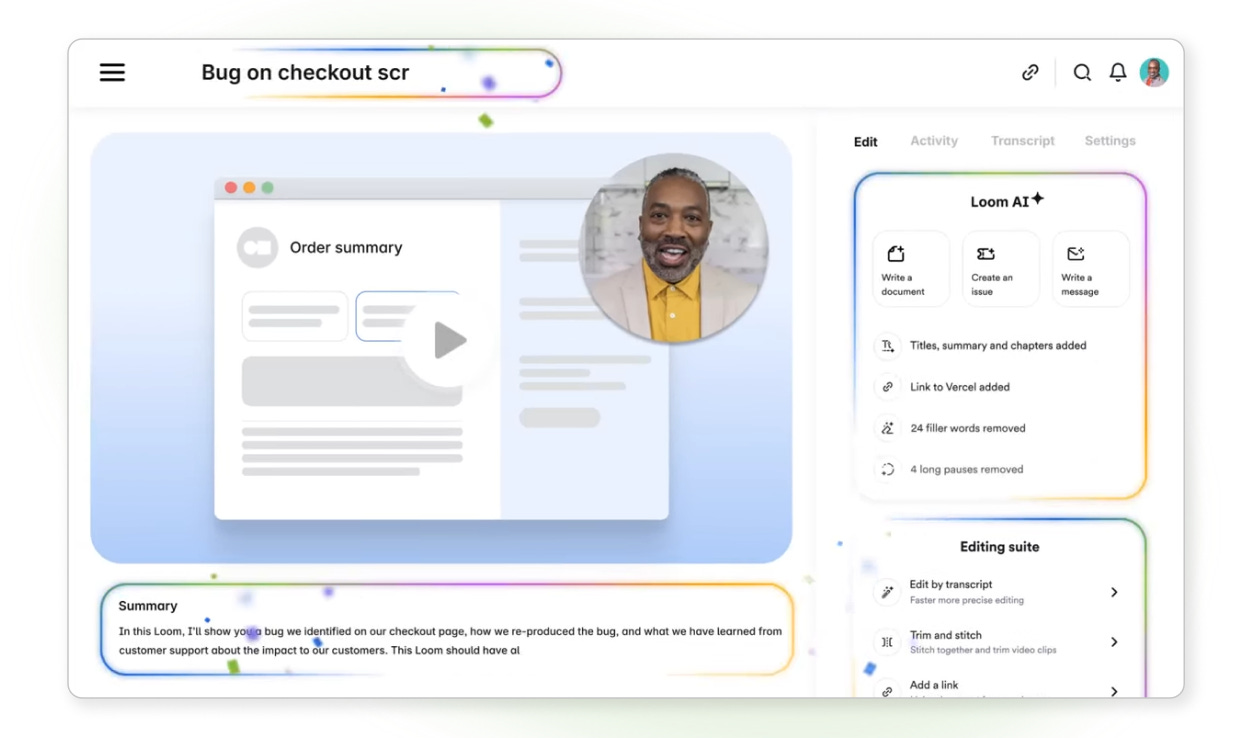This screenshot has height=738, width=1260.
Task: Click Edit by transcript wand icon
Action: click(887, 592)
